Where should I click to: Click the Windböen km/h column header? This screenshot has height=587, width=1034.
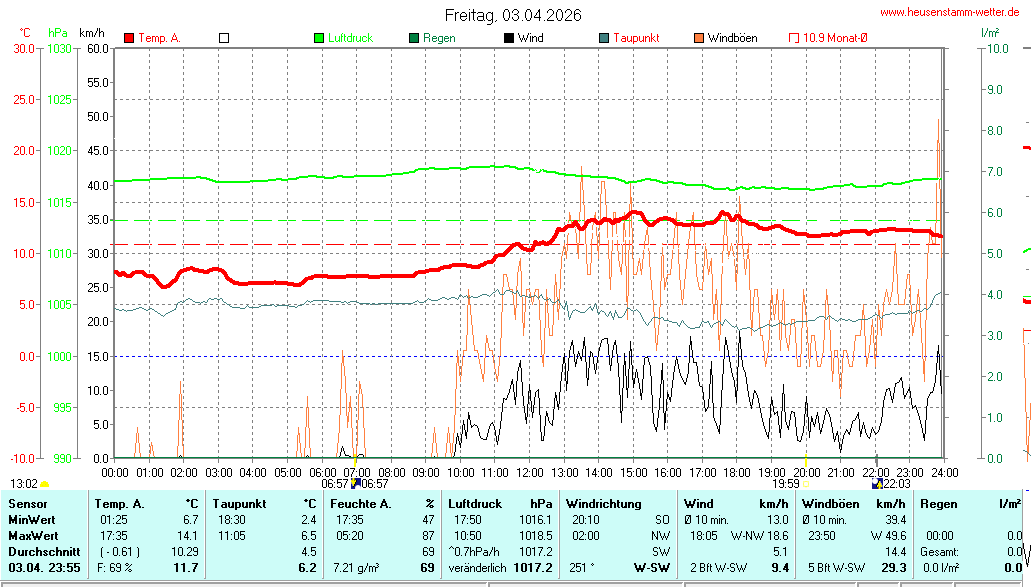pyautogui.click(x=854, y=504)
